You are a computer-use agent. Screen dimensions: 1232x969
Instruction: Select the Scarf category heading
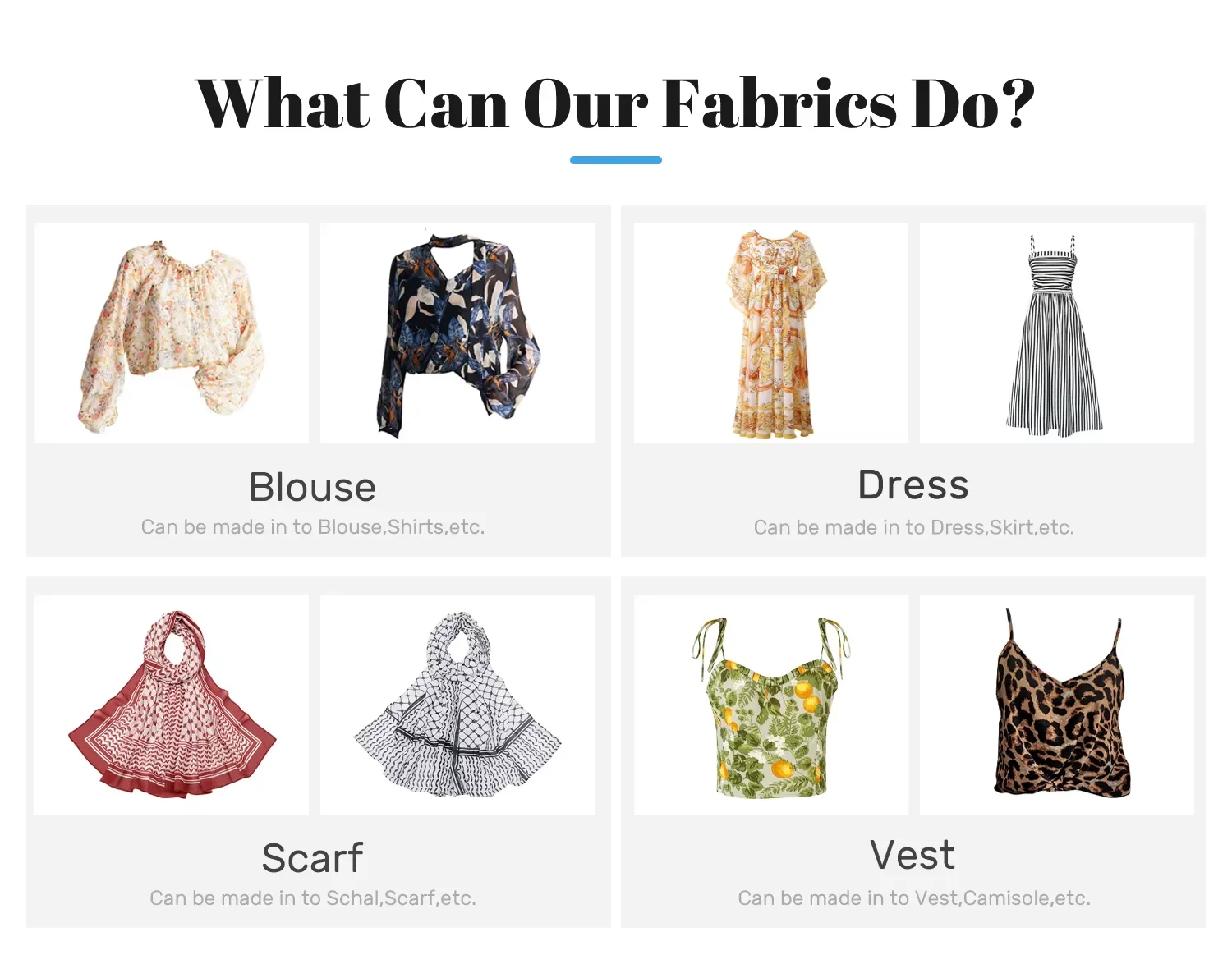(x=313, y=858)
